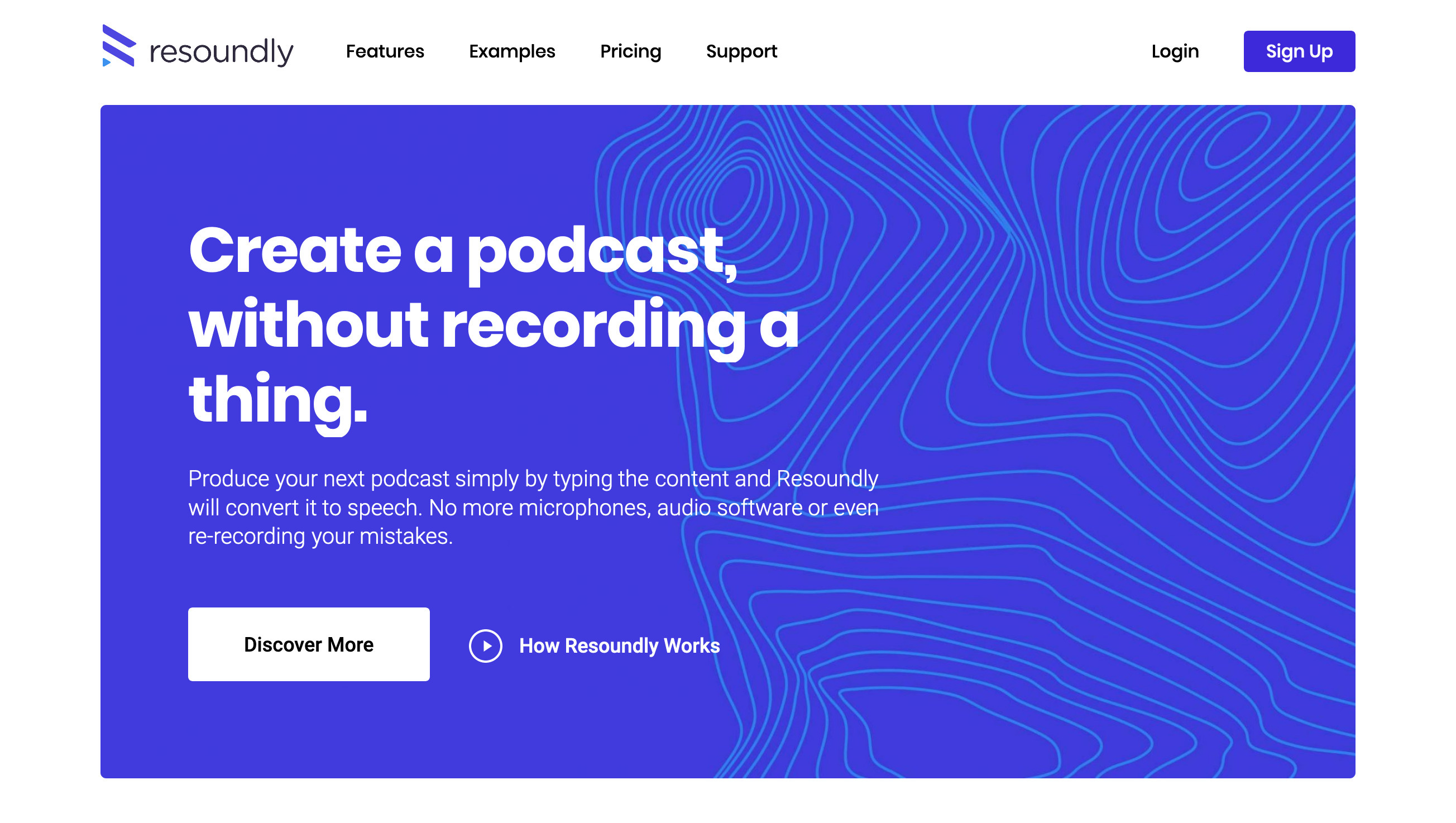Open the Support menu item
Viewport: 1456px width, 823px height.
pyautogui.click(x=741, y=51)
